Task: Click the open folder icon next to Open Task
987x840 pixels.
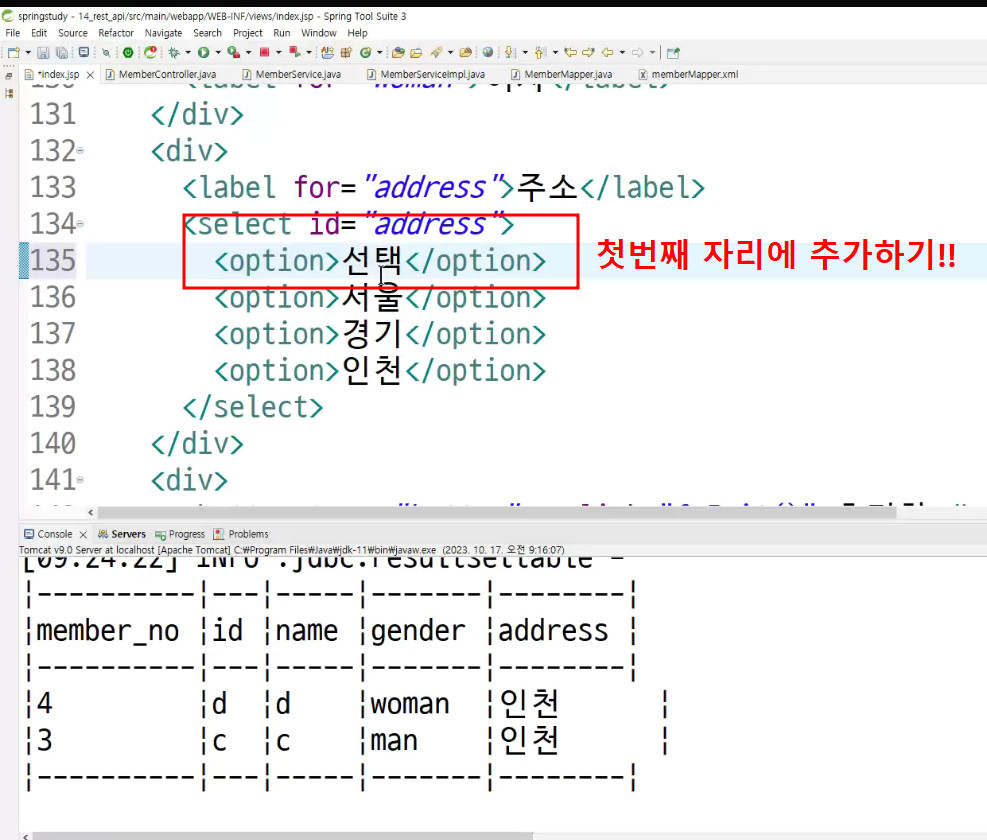Action: pyautogui.click(x=416, y=53)
